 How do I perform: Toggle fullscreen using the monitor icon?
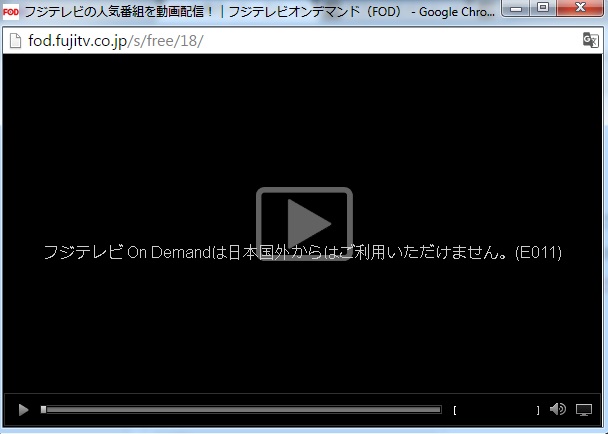pyautogui.click(x=584, y=410)
